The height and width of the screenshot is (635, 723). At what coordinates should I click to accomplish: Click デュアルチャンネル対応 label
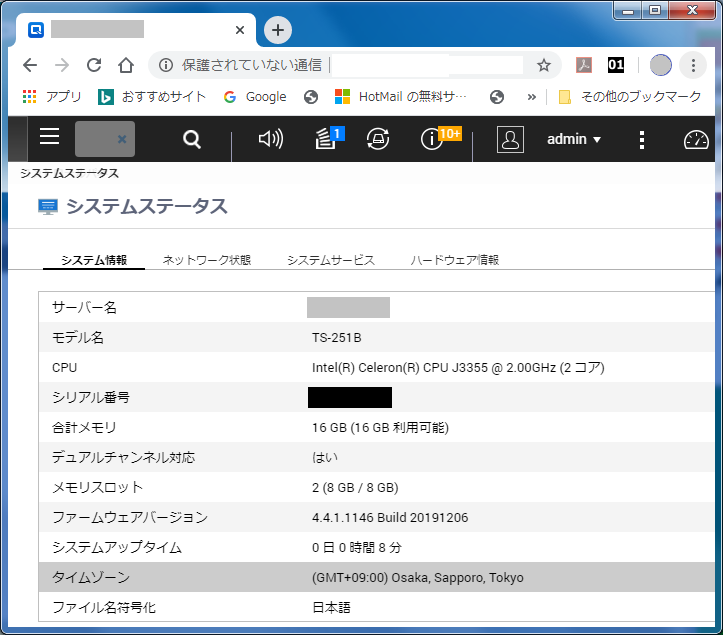[123, 457]
